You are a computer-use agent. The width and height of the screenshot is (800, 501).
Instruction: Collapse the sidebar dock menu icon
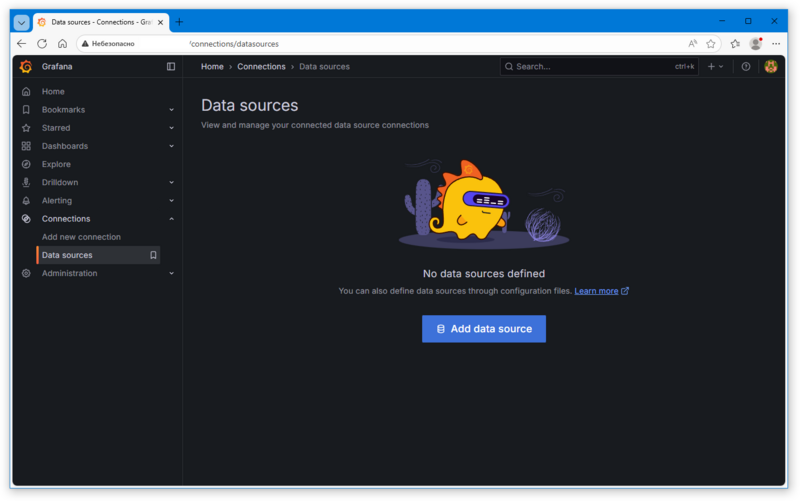171,66
